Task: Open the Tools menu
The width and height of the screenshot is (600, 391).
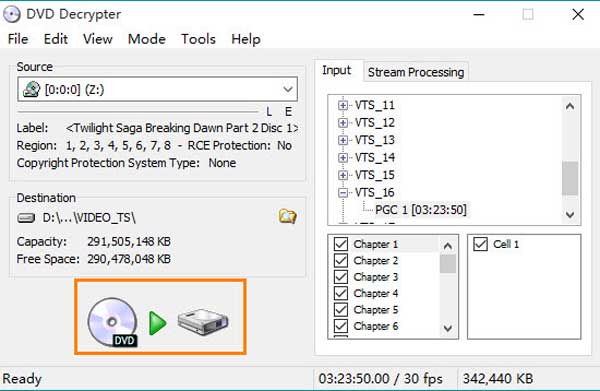Action: tap(198, 39)
